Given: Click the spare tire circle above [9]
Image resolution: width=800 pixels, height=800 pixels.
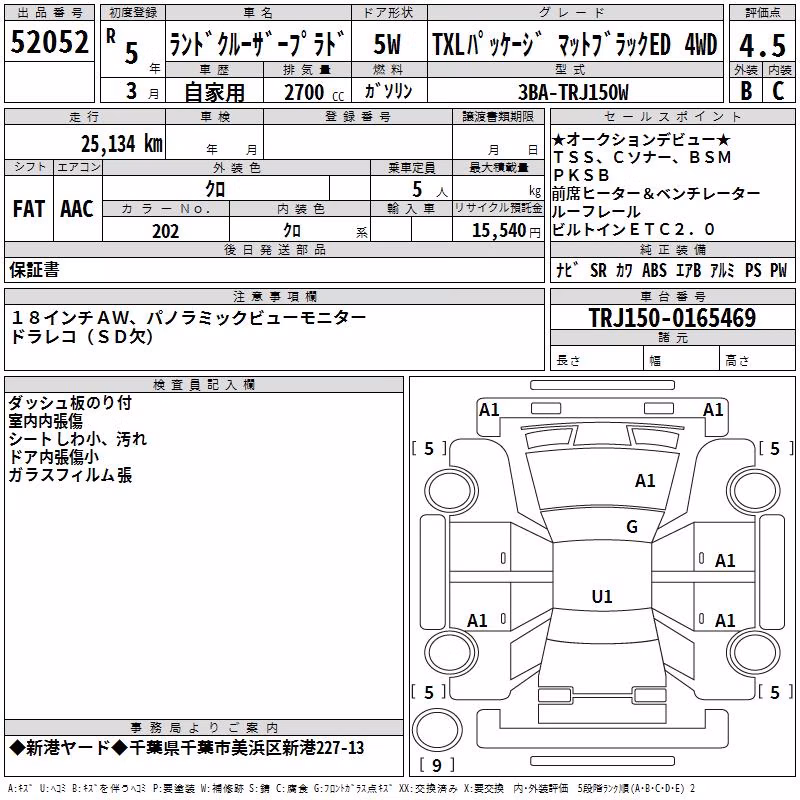Looking at the screenshot, I should pos(437,730).
